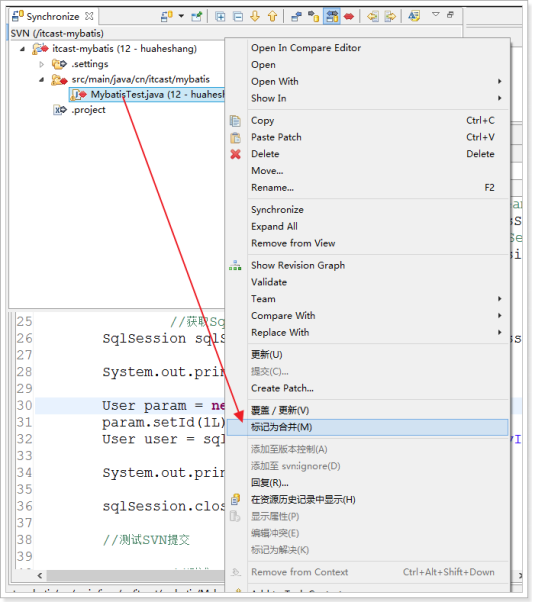Image resolution: width=533 pixels, height=603 pixels.
Task: Open the Synchronize icon's dropdown arrow
Action: point(181,17)
